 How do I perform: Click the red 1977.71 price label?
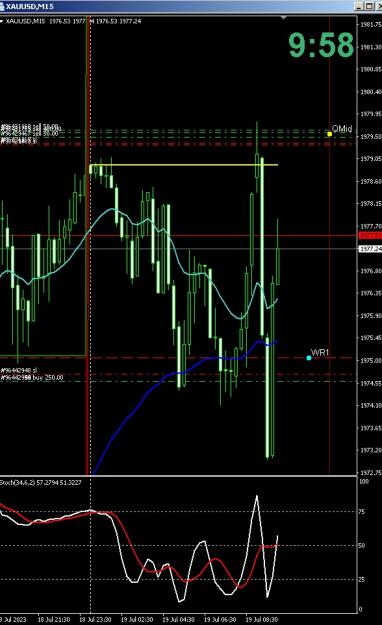click(370, 236)
